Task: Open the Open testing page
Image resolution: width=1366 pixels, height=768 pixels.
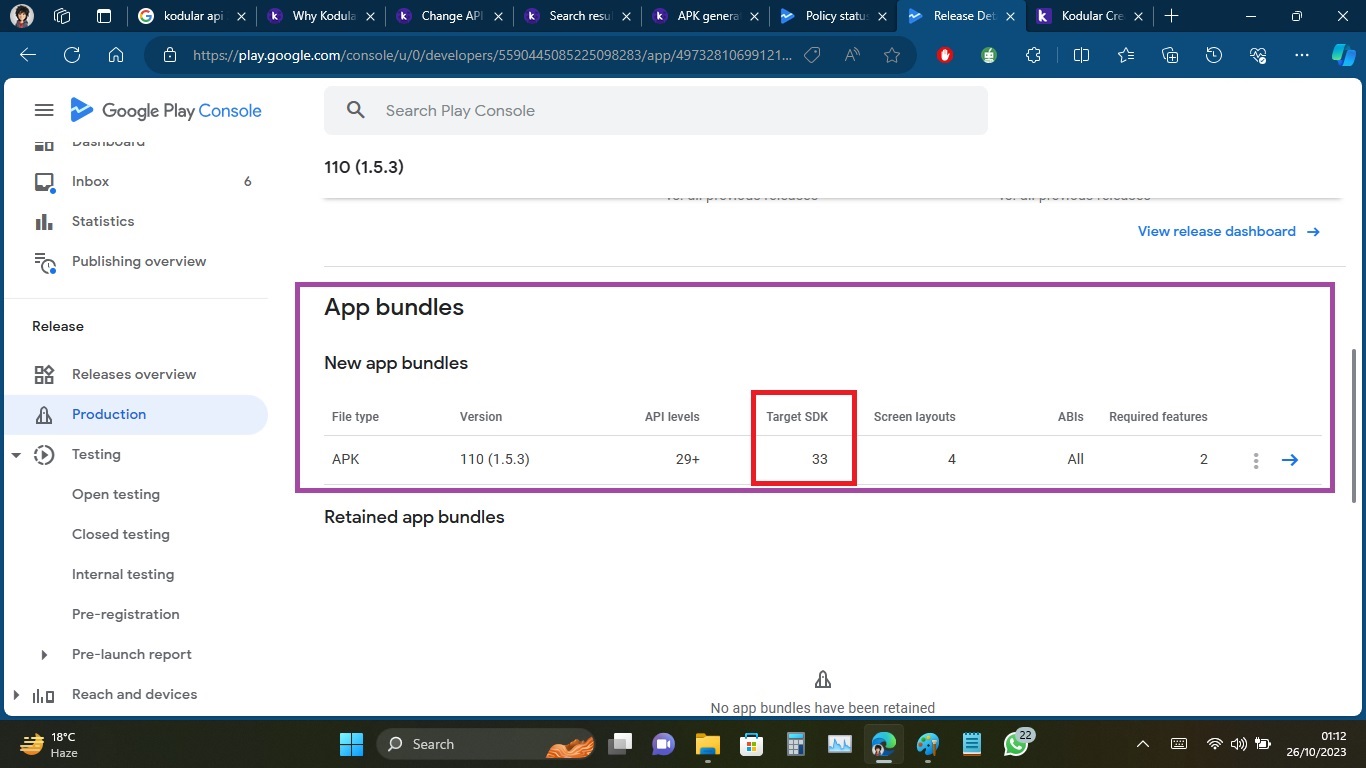Action: click(x=116, y=495)
